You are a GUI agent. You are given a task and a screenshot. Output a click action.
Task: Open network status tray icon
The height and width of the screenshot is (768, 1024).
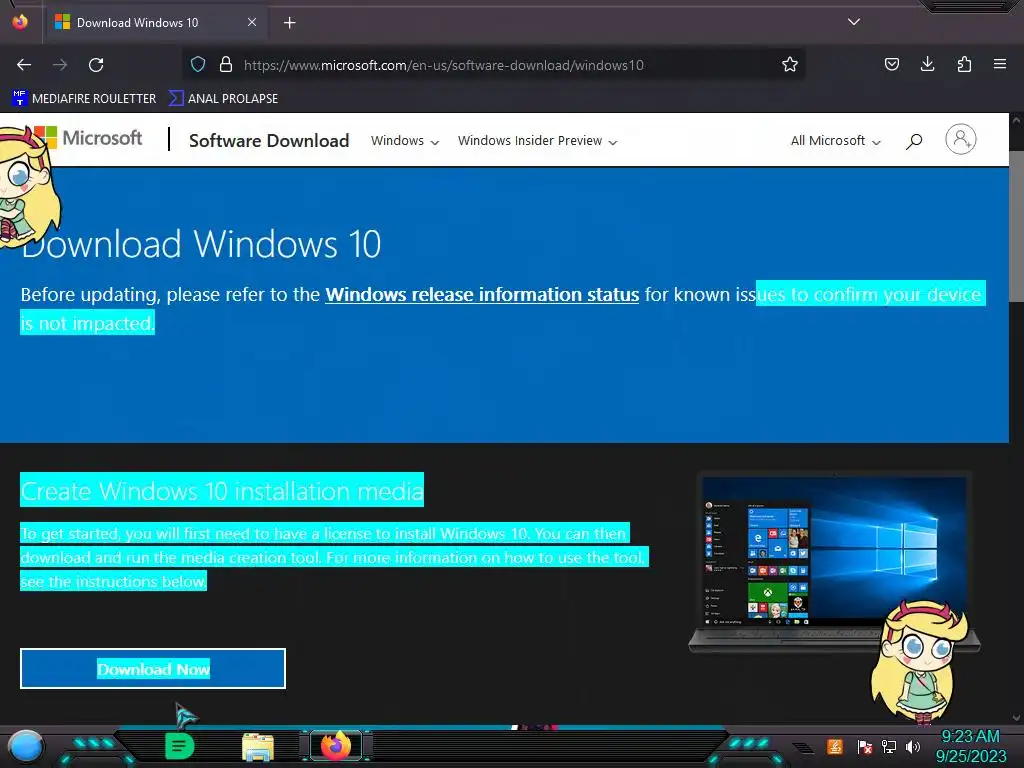point(889,746)
